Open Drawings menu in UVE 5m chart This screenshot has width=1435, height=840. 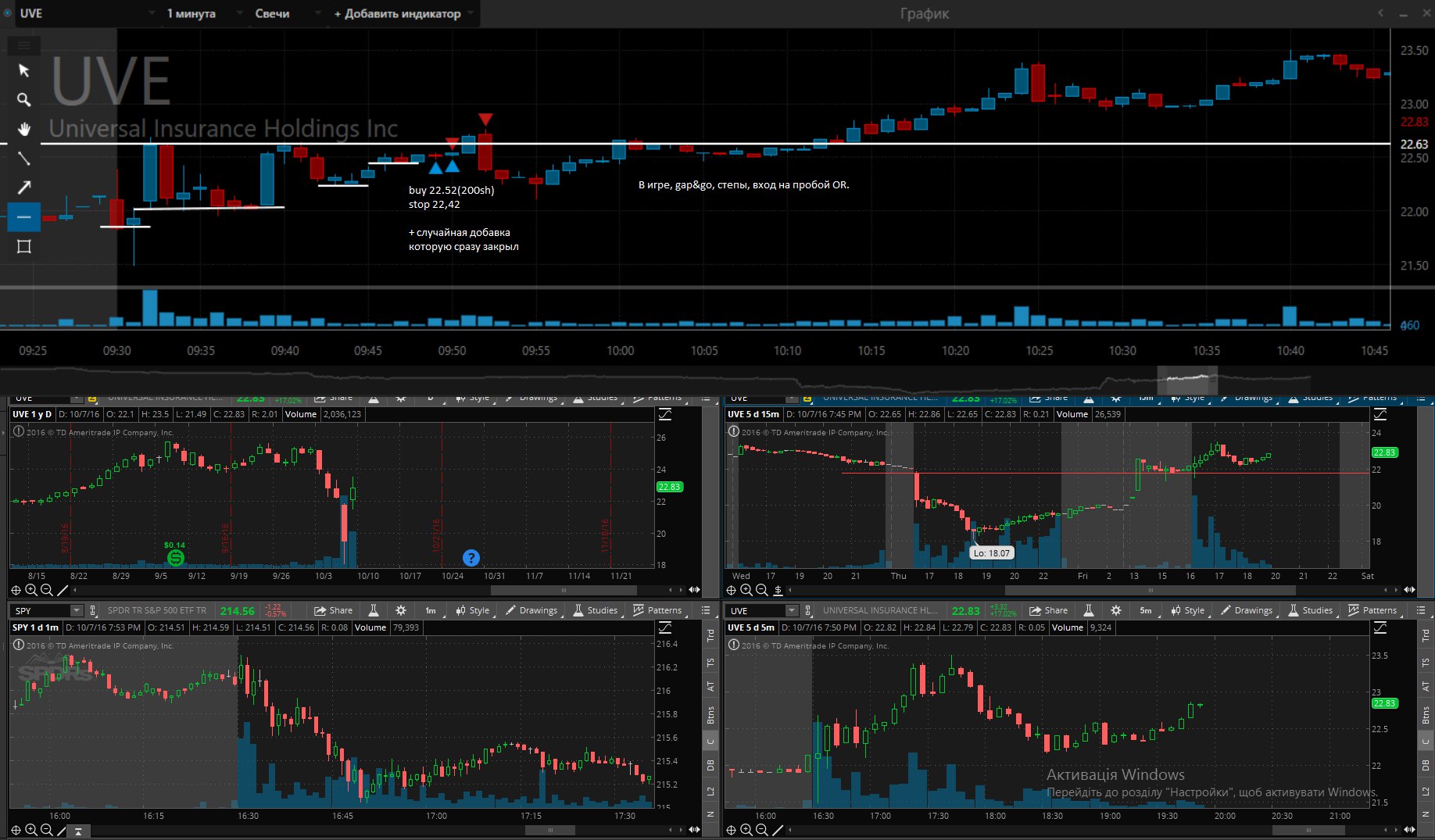coord(1247,610)
